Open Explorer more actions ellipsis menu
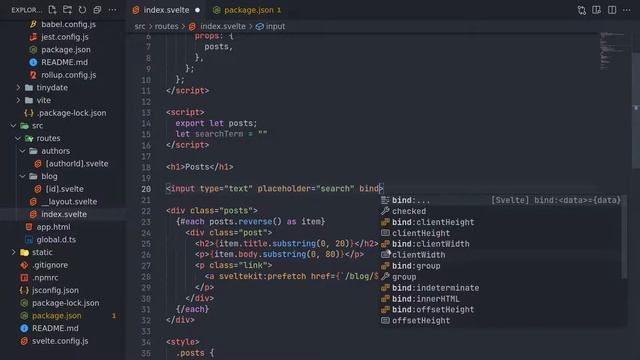The height and width of the screenshot is (360, 640). click(112, 10)
